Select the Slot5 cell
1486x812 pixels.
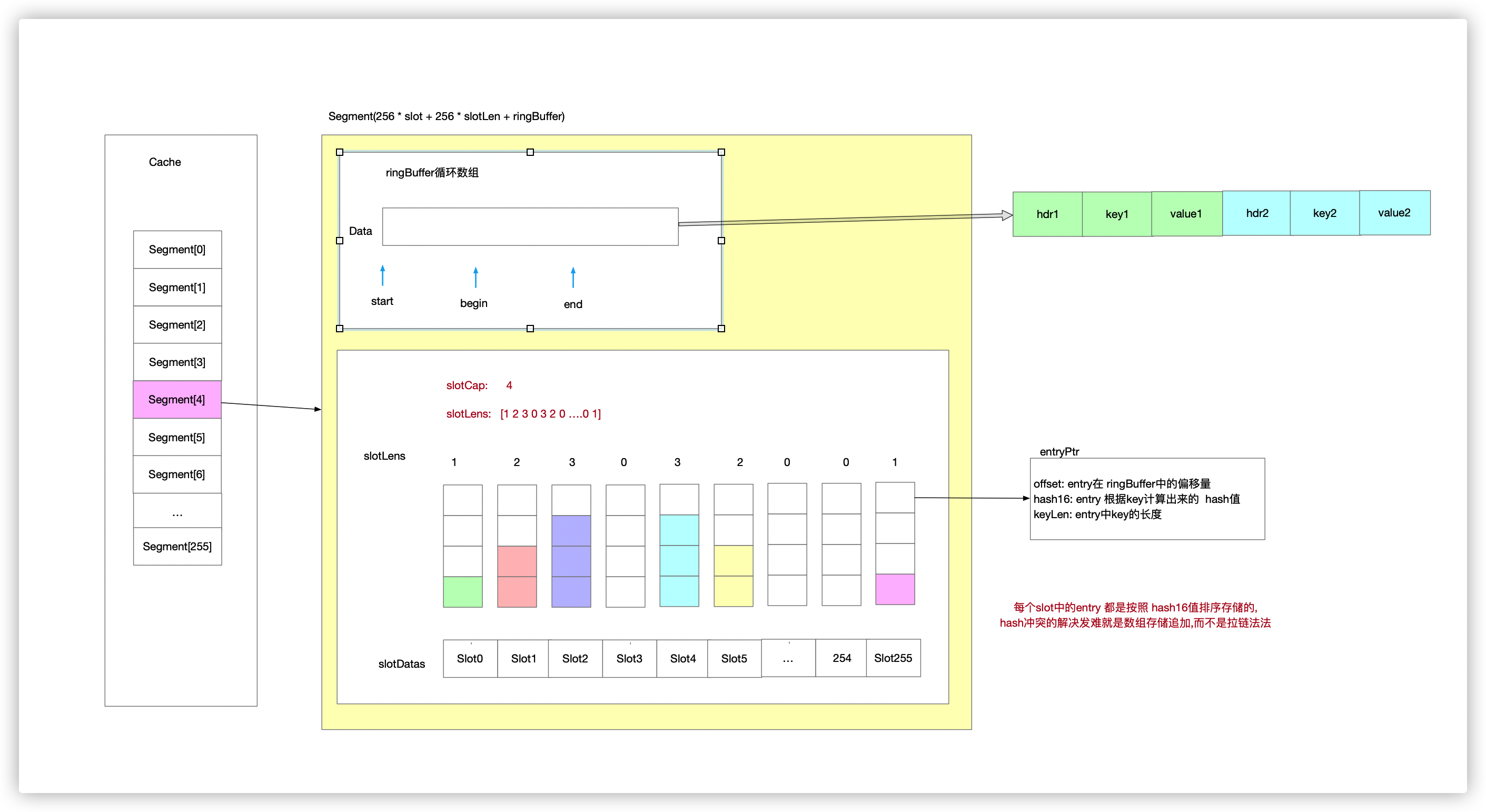click(735, 659)
